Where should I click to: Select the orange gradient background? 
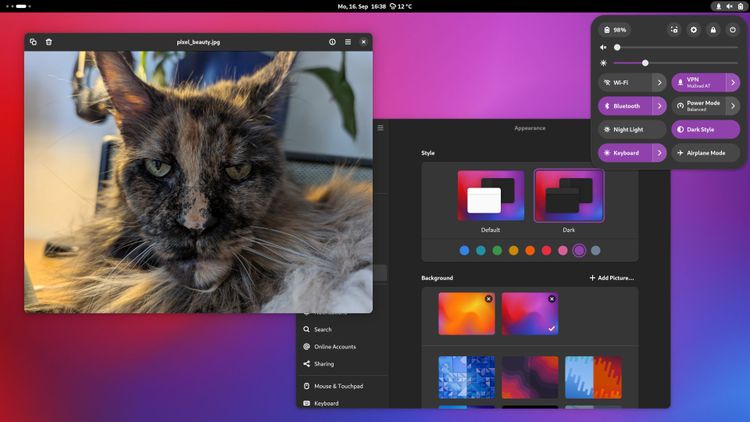point(466,314)
